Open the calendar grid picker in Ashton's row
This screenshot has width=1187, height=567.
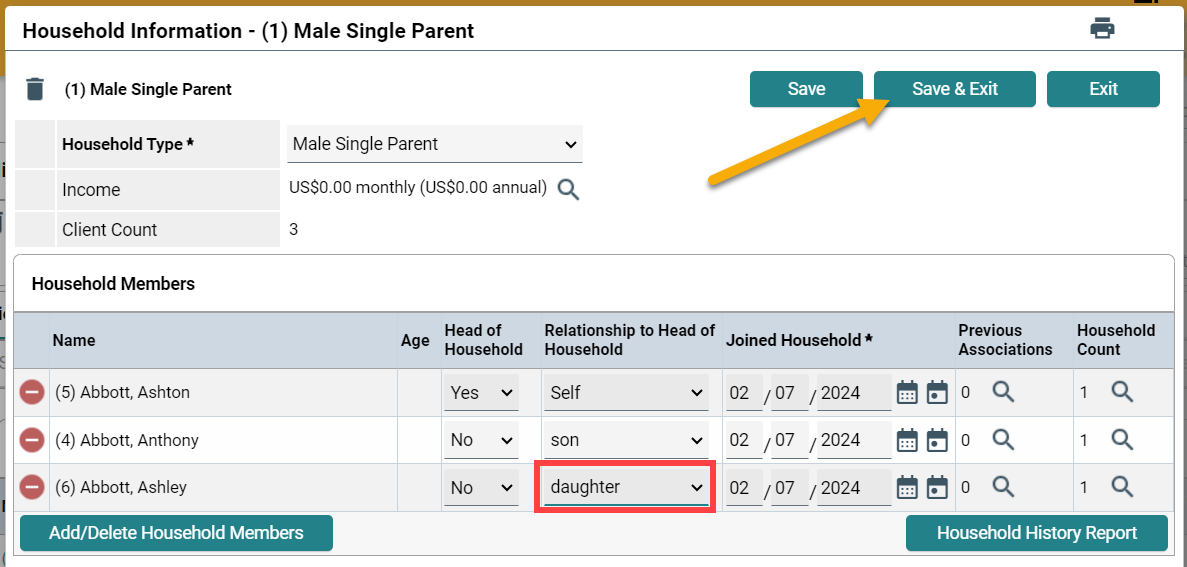point(907,392)
